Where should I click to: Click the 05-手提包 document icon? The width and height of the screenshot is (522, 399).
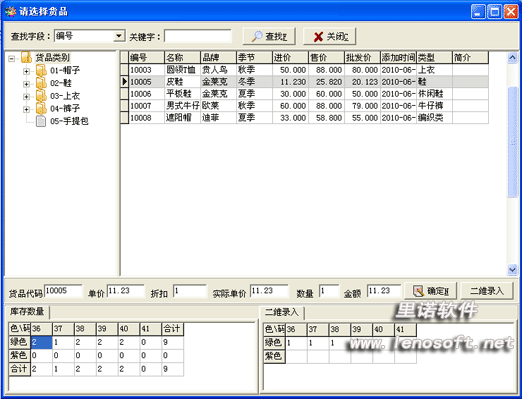coord(41,121)
